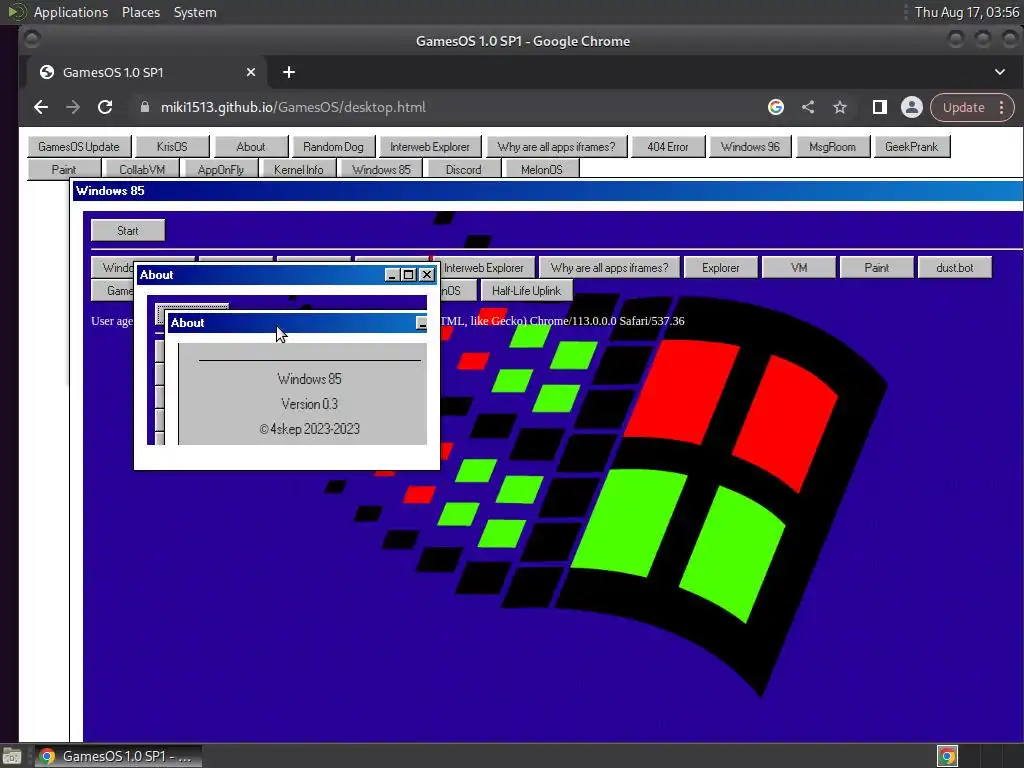Click the Windows 85 Start button
This screenshot has width=1024, height=768.
point(128,231)
